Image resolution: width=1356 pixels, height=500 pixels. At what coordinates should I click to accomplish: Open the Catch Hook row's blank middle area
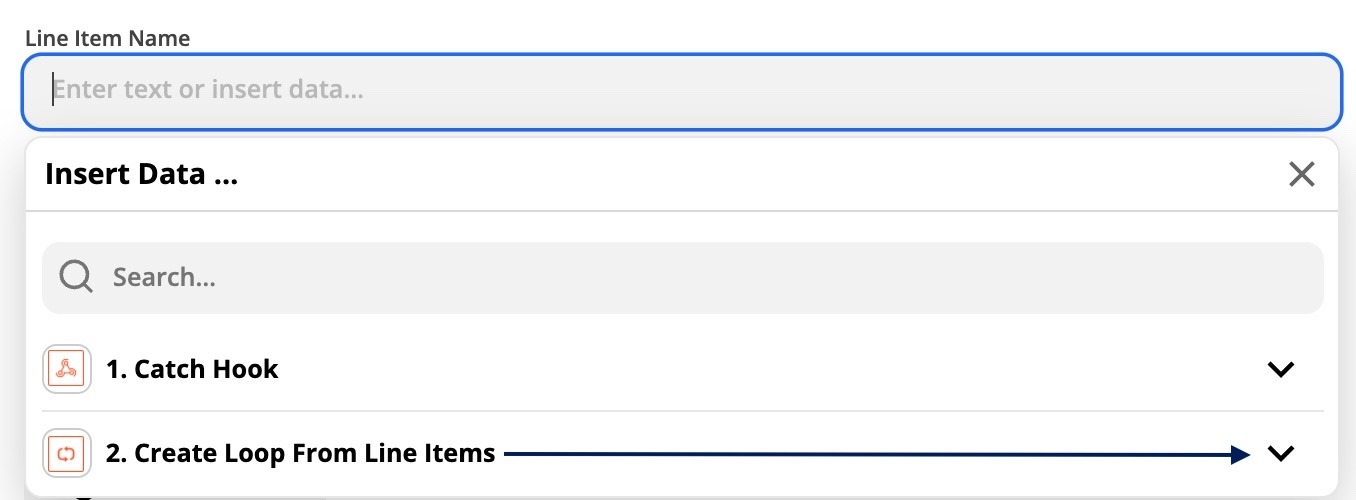point(770,369)
